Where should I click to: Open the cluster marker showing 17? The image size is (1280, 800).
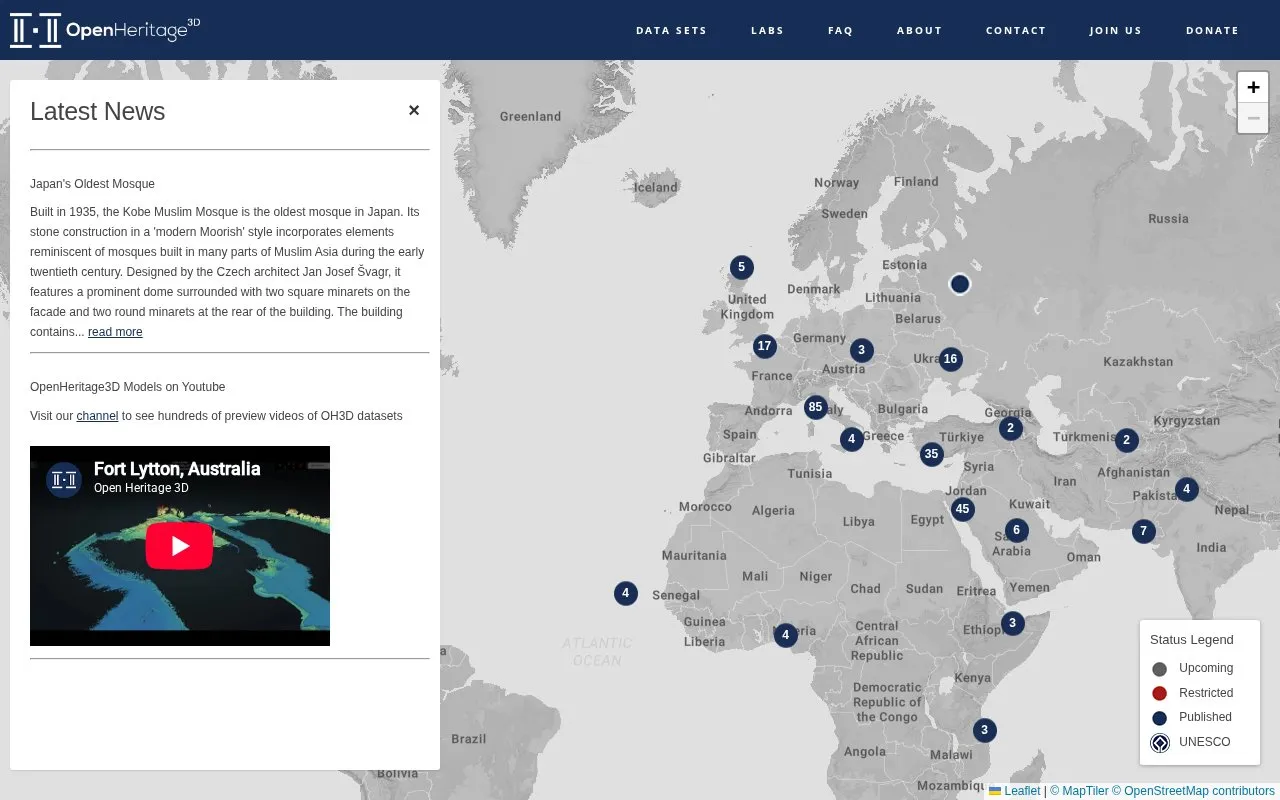[x=765, y=346]
